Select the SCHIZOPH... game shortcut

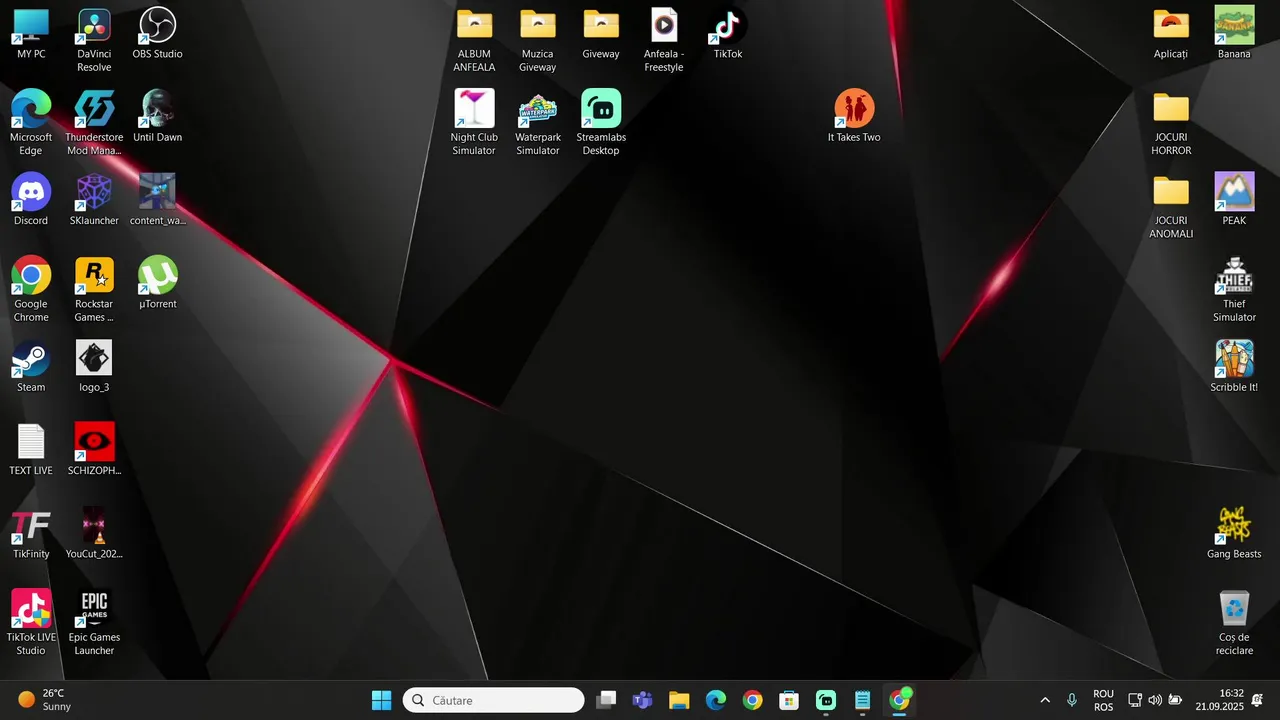(x=94, y=450)
